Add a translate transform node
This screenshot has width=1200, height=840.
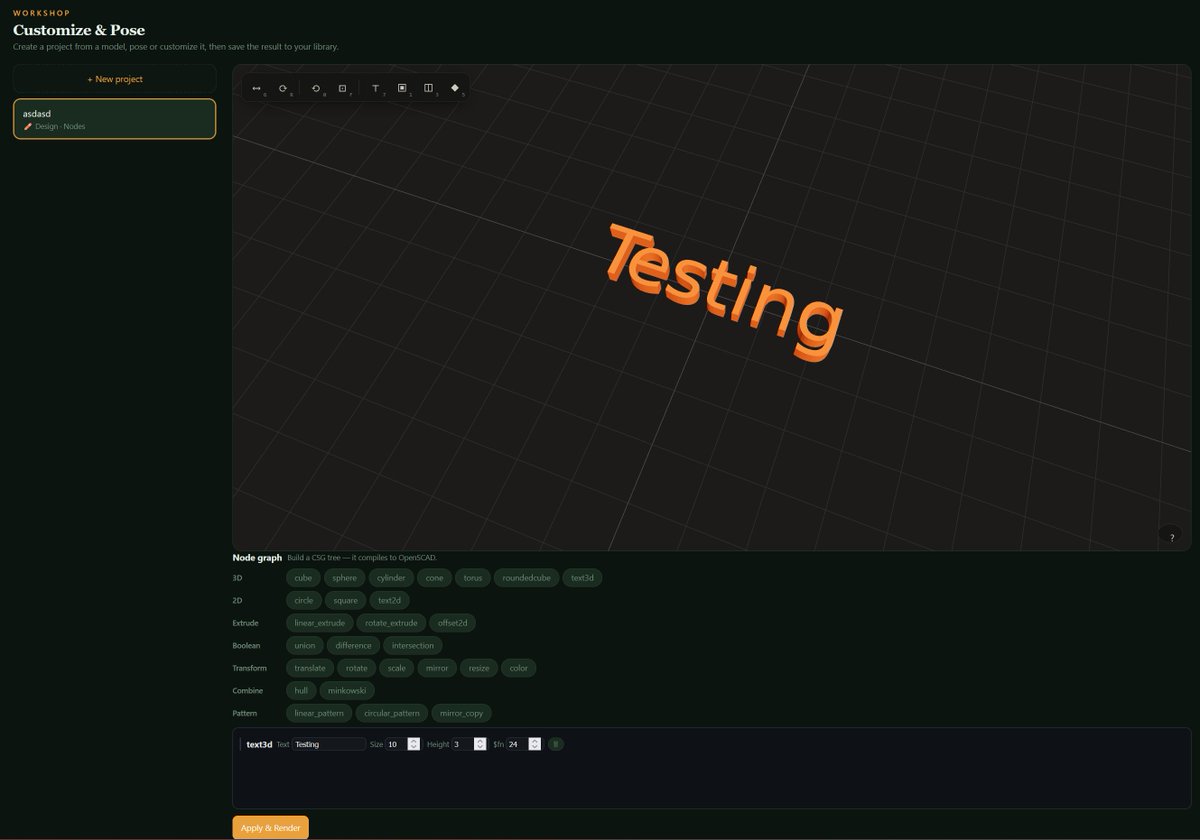[x=310, y=668]
